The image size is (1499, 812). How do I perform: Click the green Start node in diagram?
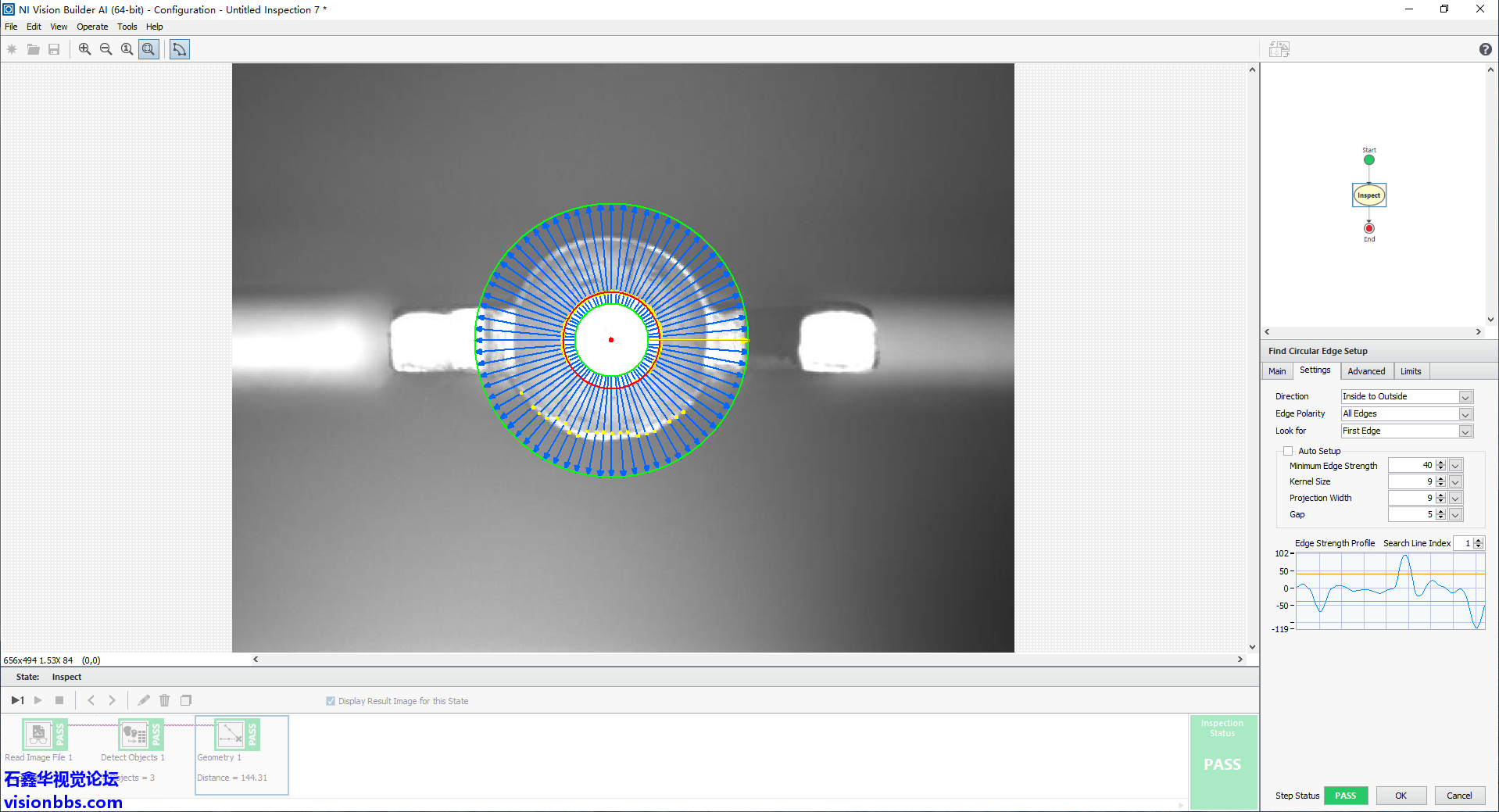click(1368, 160)
